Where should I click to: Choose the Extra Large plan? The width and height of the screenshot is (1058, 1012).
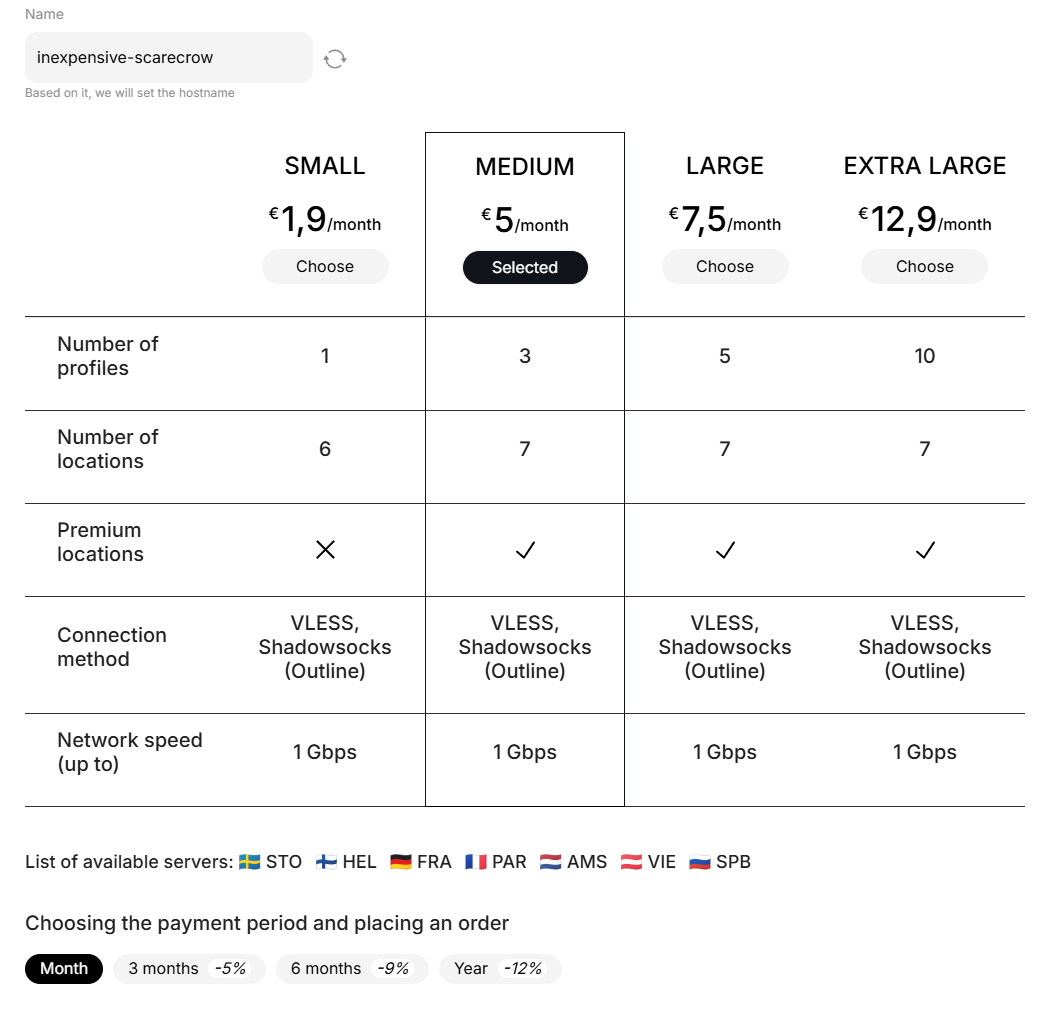(925, 267)
